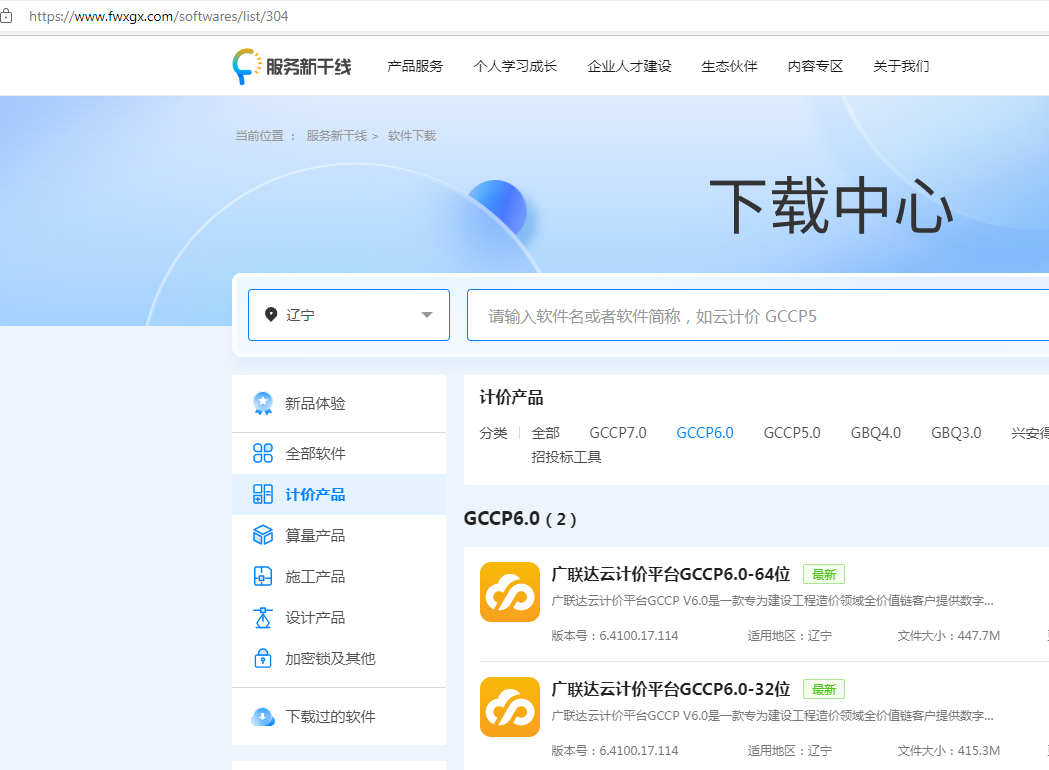
Task: Click the 文件大小:447.7M text
Action: pyautogui.click(x=949, y=636)
